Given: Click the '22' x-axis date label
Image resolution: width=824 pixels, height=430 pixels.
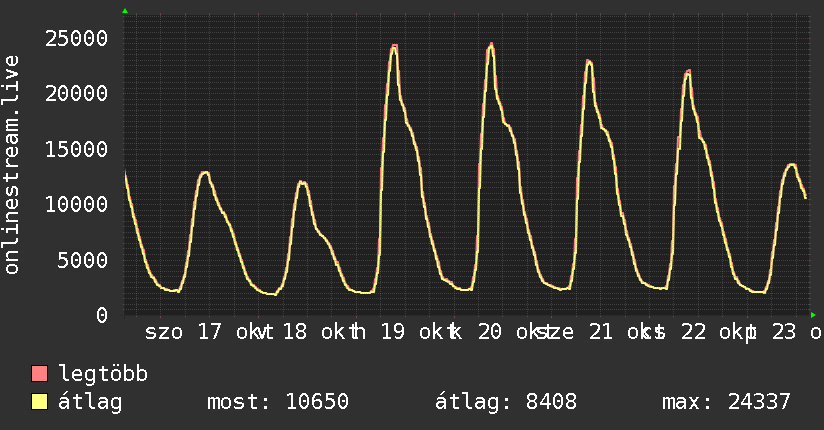Looking at the screenshot, I should pyautogui.click(x=694, y=332).
